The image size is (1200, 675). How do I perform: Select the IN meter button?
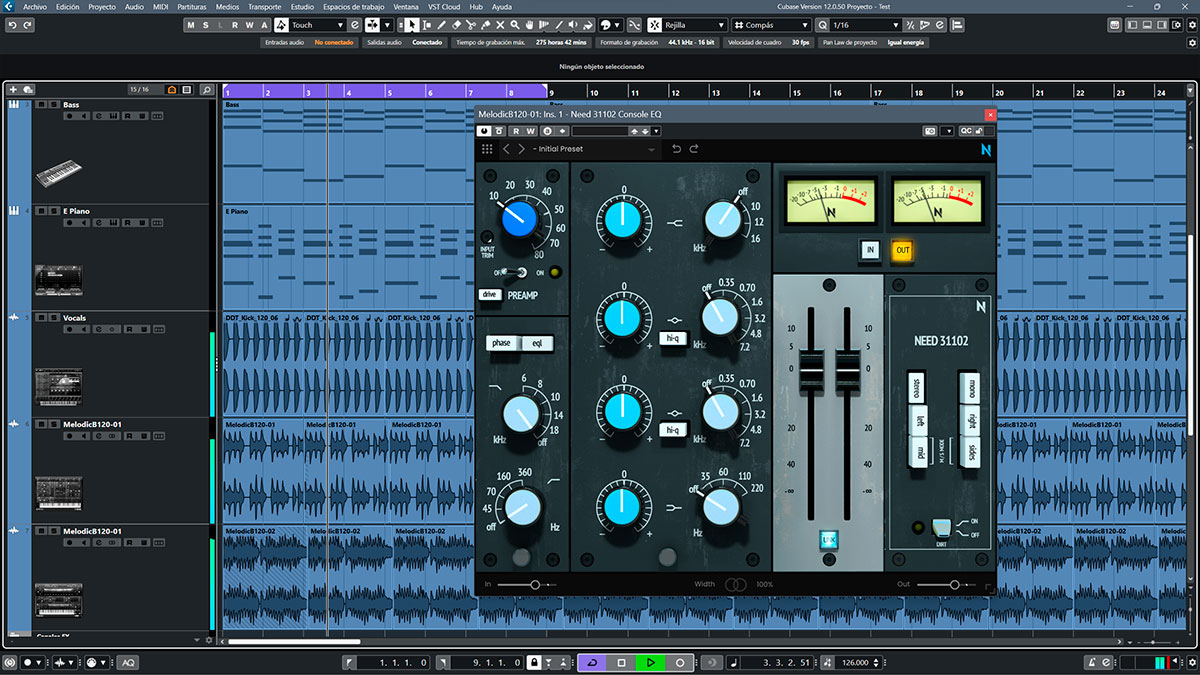pos(870,250)
